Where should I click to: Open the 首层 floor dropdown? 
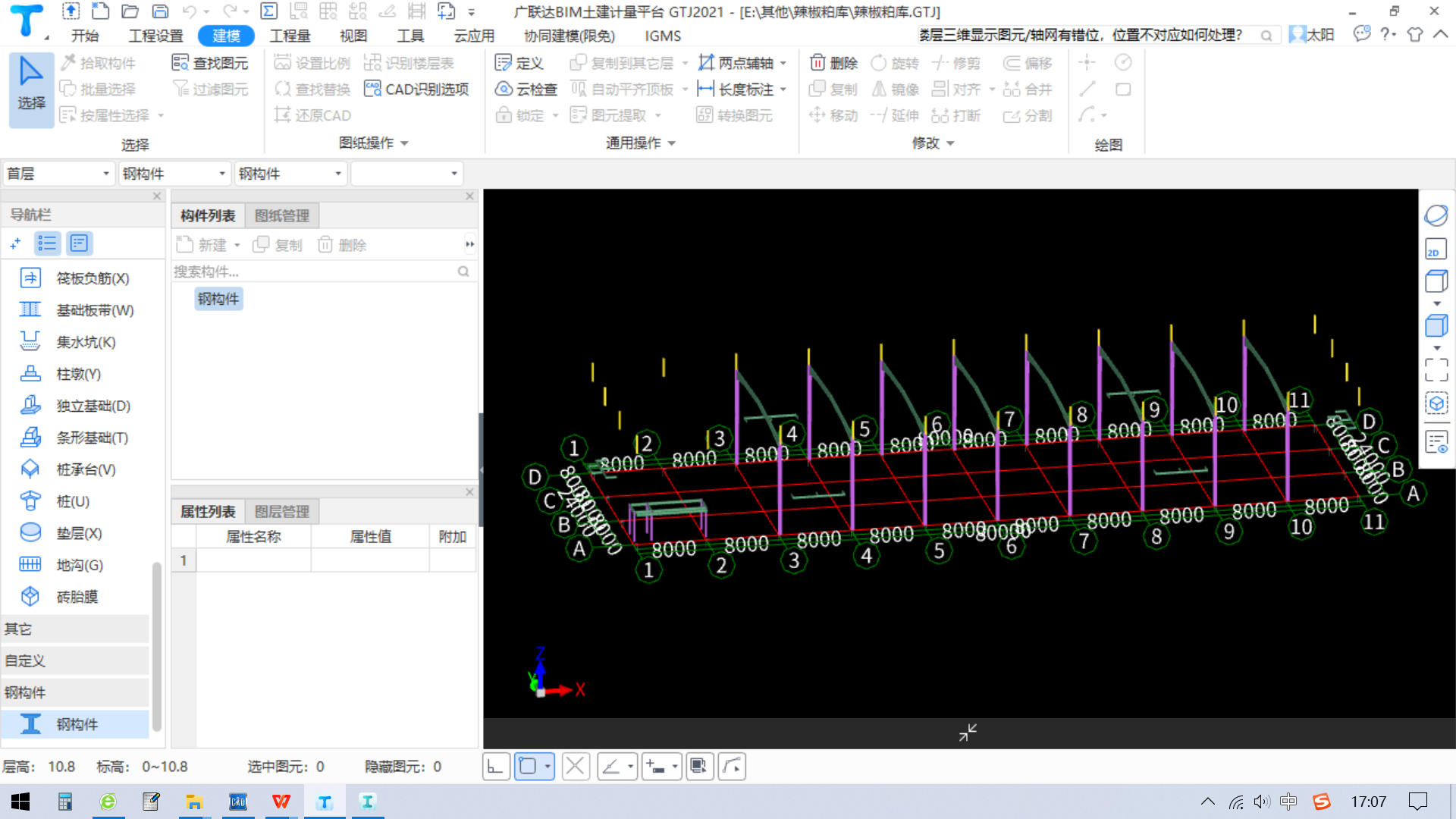pyautogui.click(x=58, y=174)
